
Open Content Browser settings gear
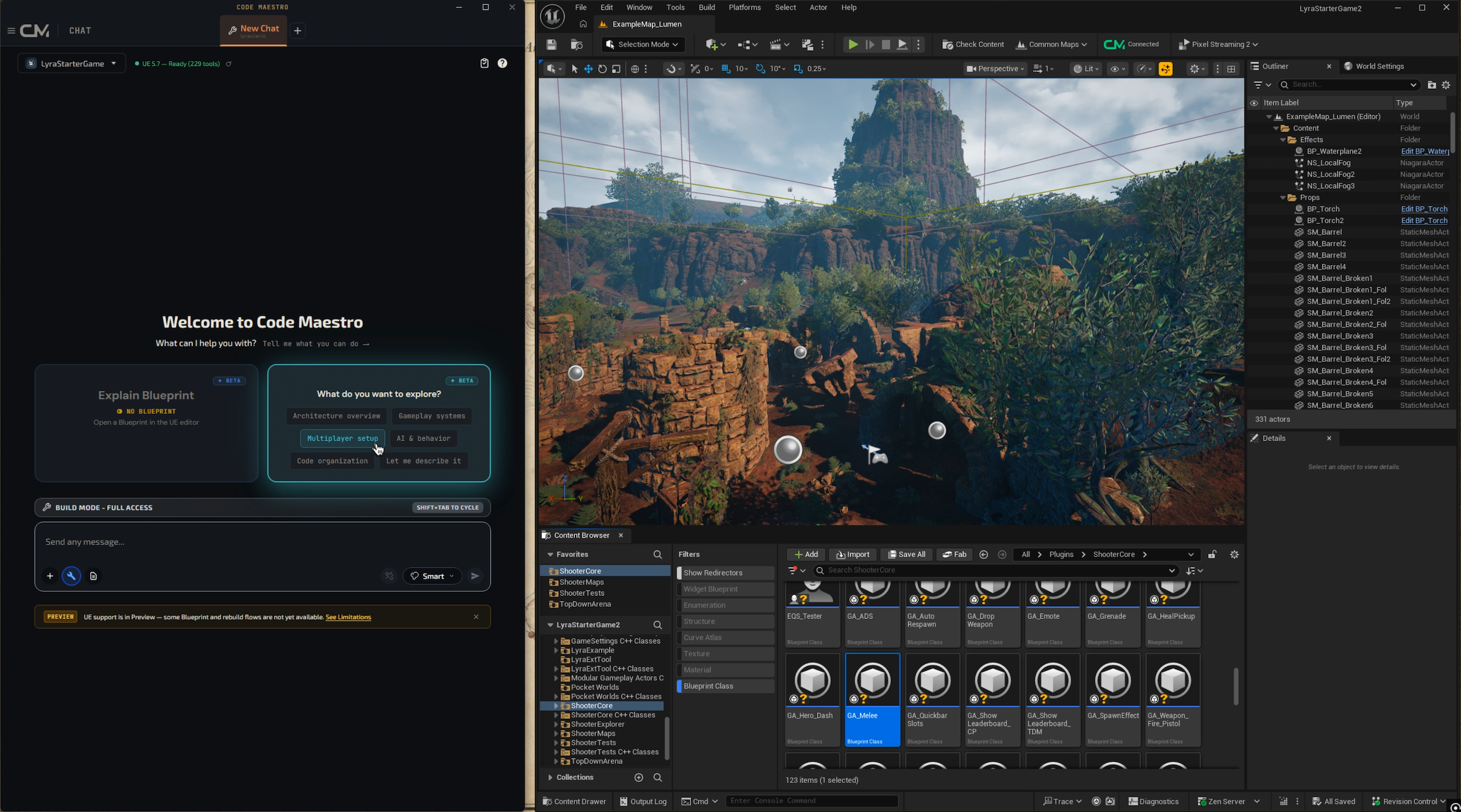pos(1234,554)
